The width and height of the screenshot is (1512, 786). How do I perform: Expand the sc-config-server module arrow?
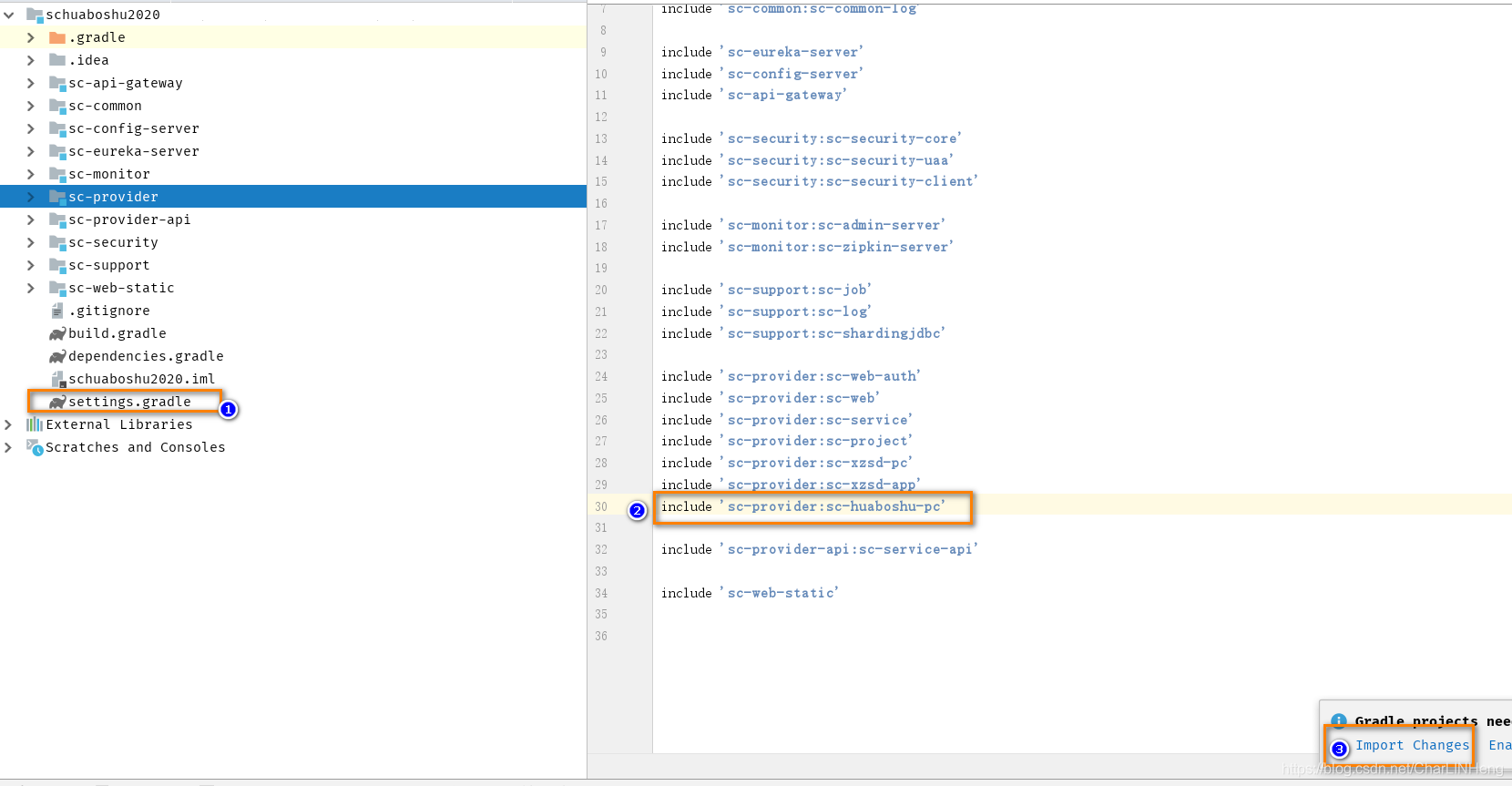point(31,128)
